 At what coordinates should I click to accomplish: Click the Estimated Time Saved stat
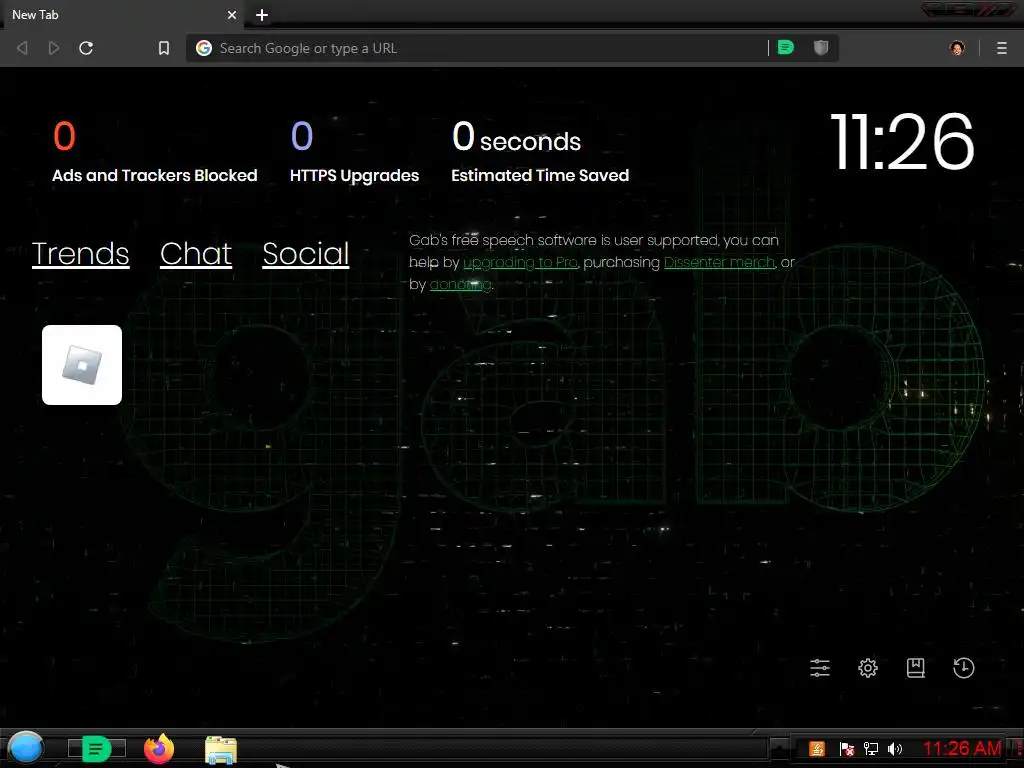(540, 152)
